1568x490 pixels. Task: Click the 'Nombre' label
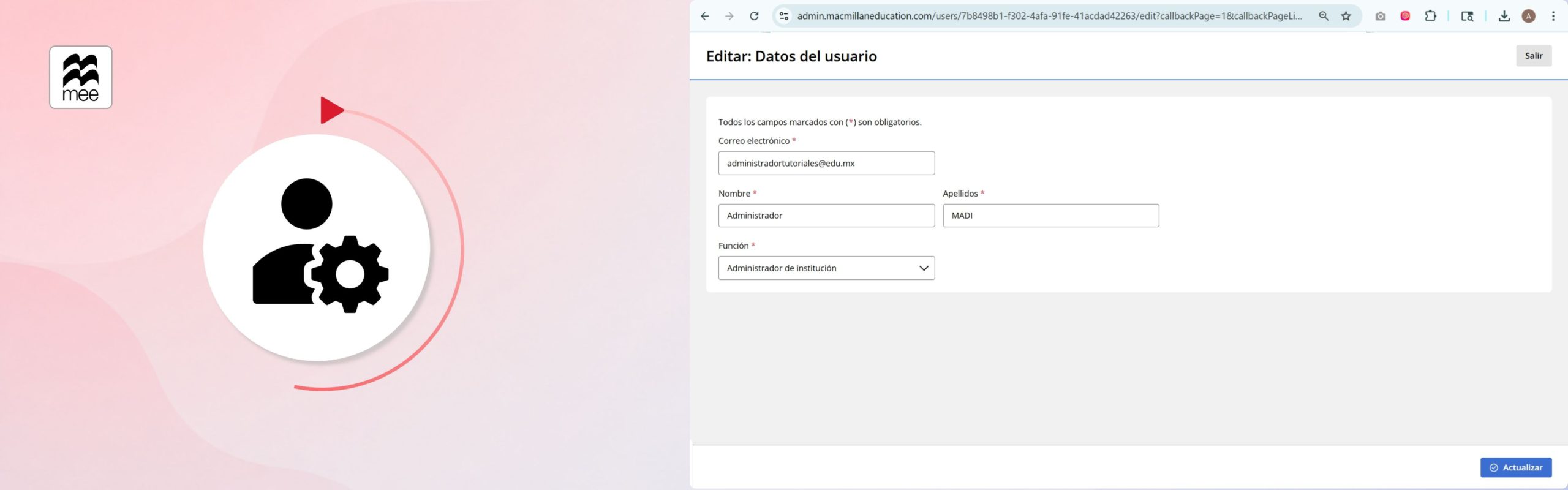click(734, 194)
